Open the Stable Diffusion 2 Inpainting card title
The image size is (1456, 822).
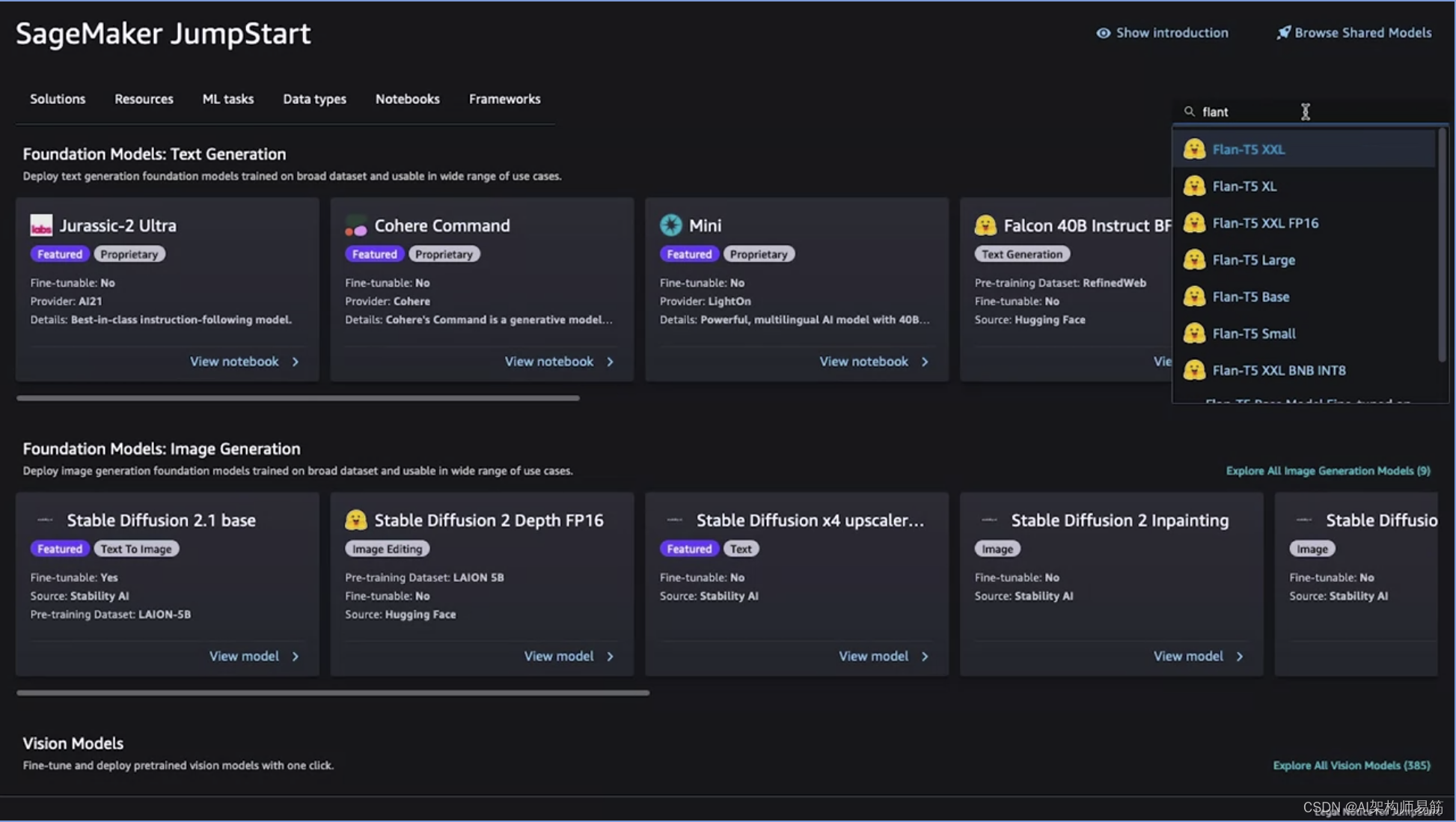pyautogui.click(x=1120, y=520)
